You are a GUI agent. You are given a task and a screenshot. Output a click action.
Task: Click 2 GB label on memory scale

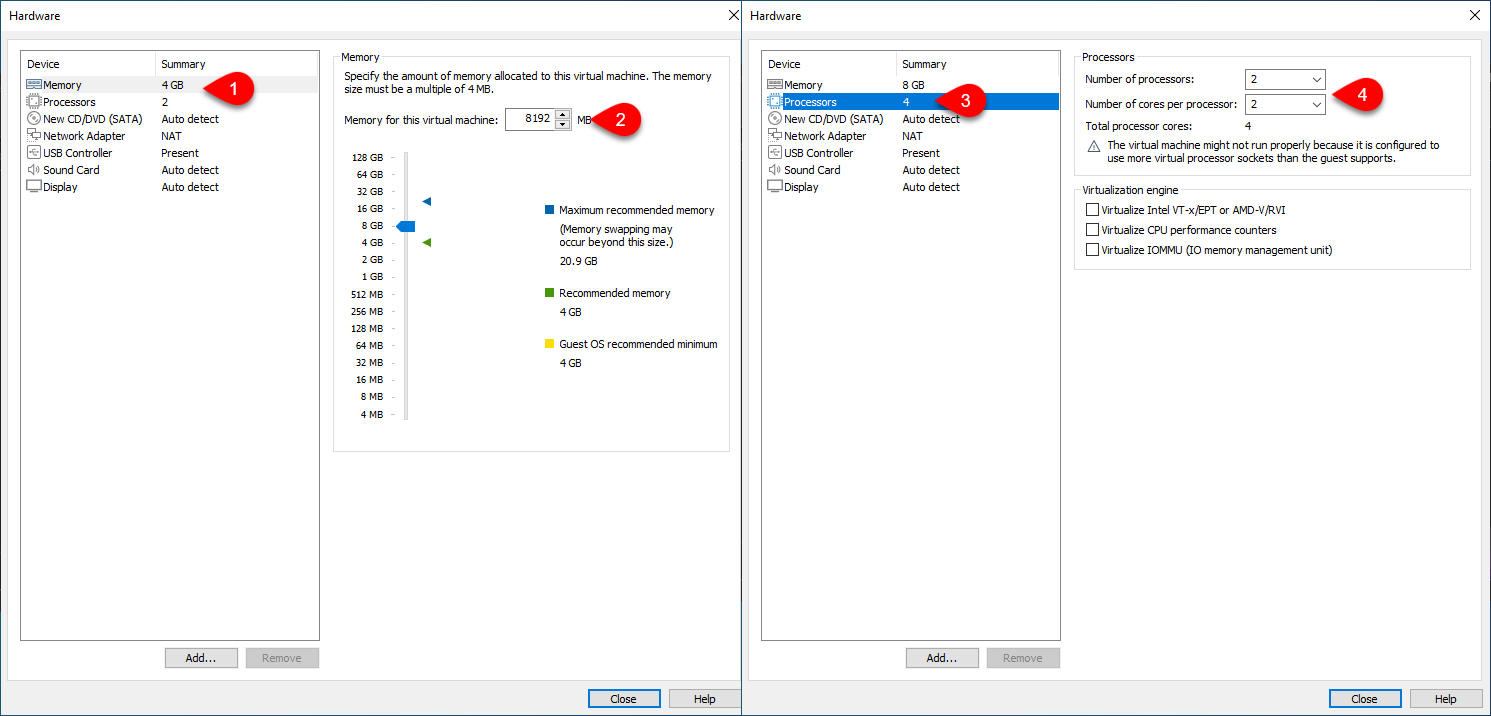coord(372,259)
